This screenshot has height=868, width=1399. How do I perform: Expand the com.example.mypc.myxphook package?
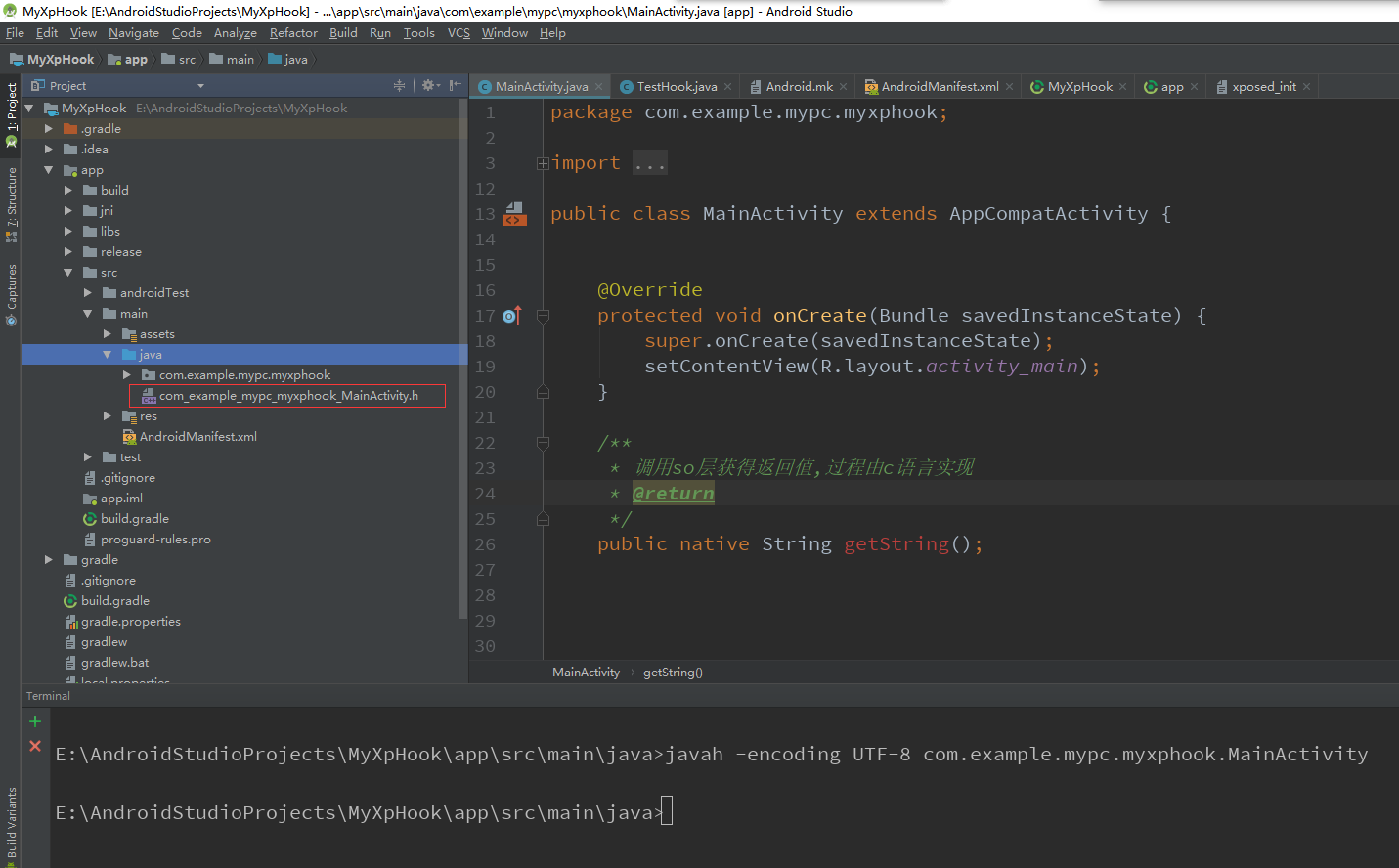click(127, 375)
